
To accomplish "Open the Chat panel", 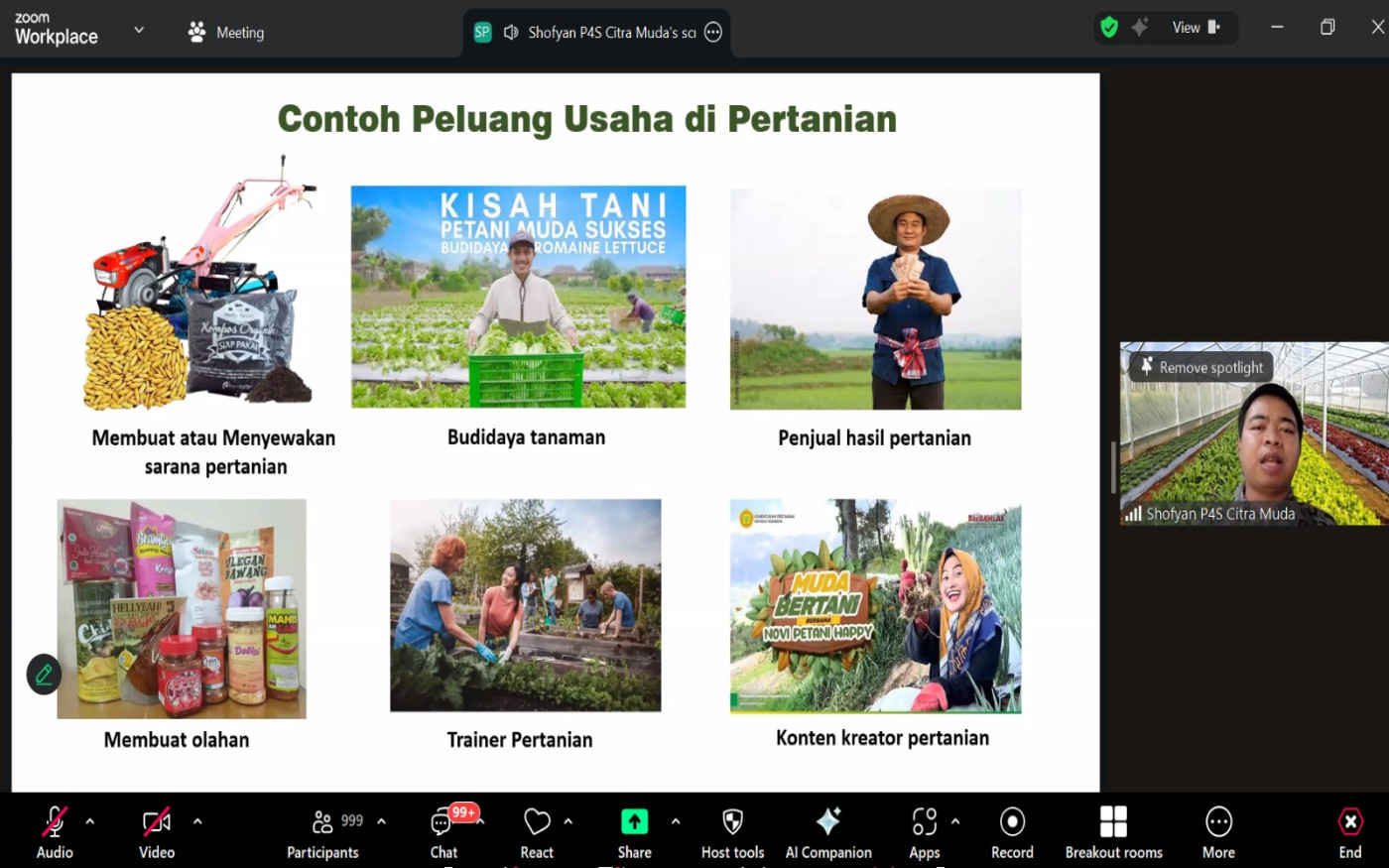I will [x=443, y=832].
